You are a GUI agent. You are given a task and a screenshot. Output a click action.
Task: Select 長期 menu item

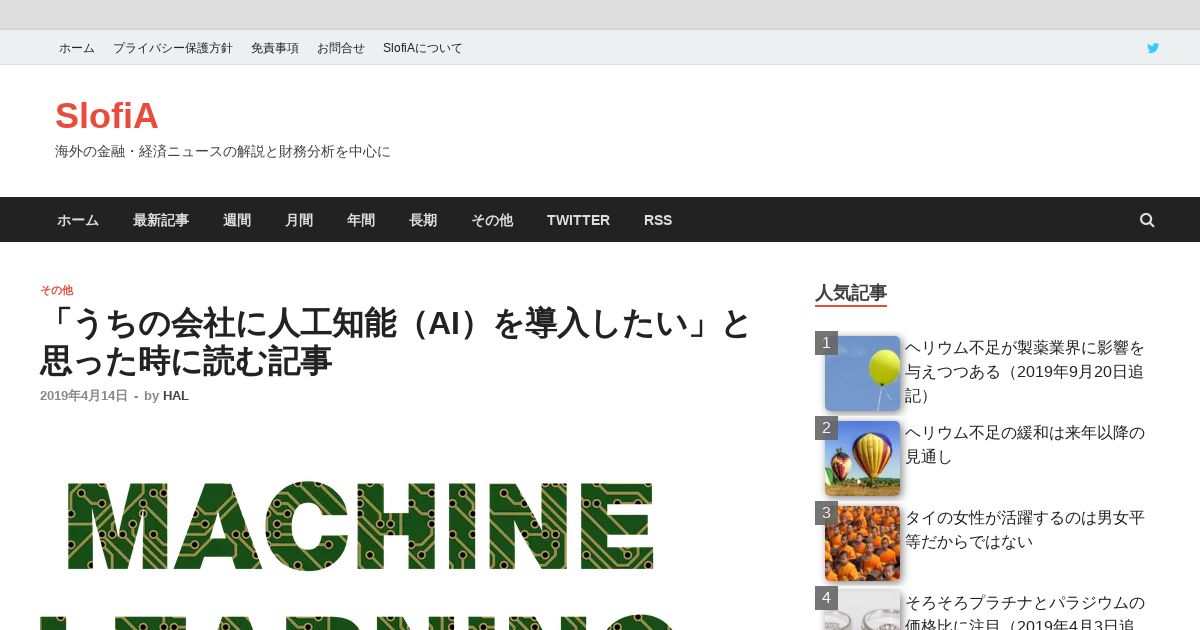(423, 220)
